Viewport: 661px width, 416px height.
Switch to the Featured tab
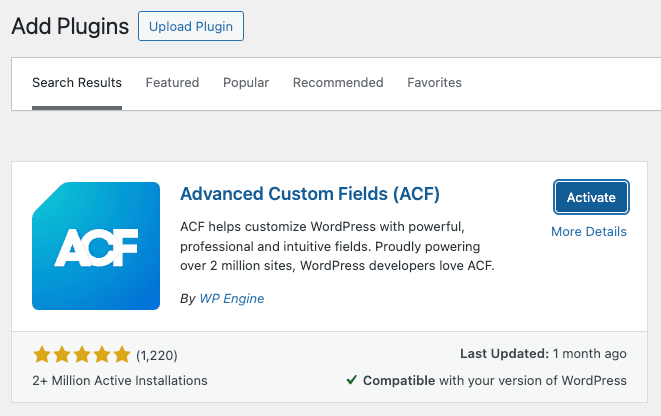(172, 83)
